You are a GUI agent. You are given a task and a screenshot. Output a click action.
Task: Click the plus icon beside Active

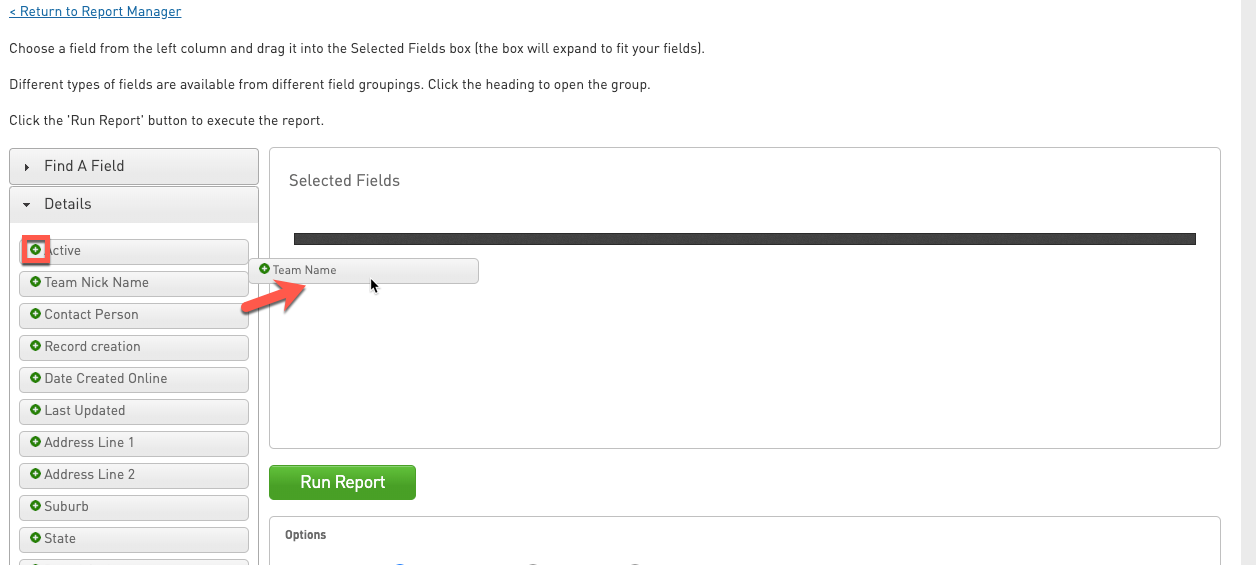click(x=36, y=249)
